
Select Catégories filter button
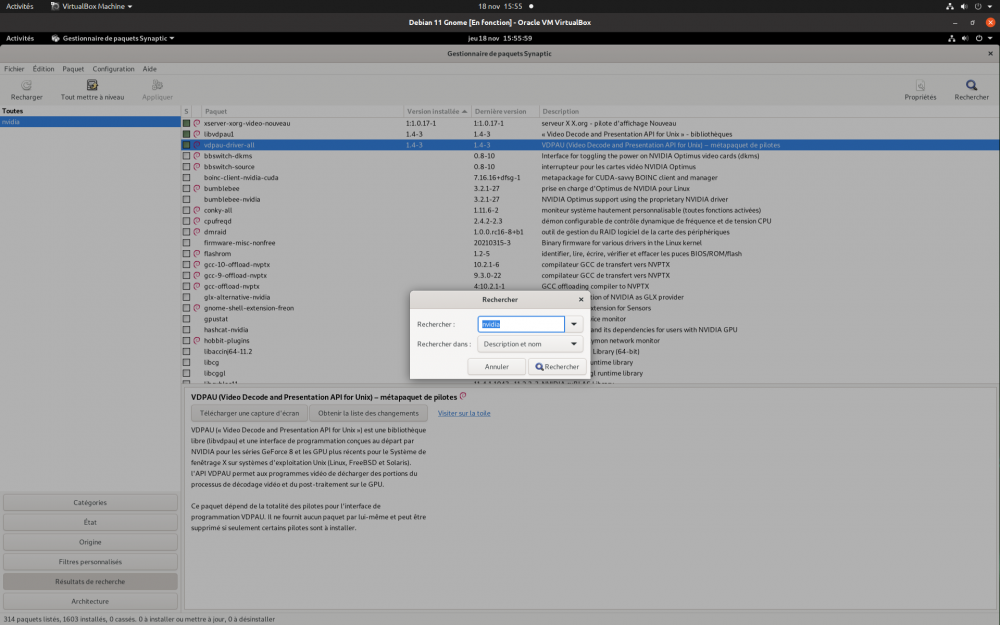90,503
